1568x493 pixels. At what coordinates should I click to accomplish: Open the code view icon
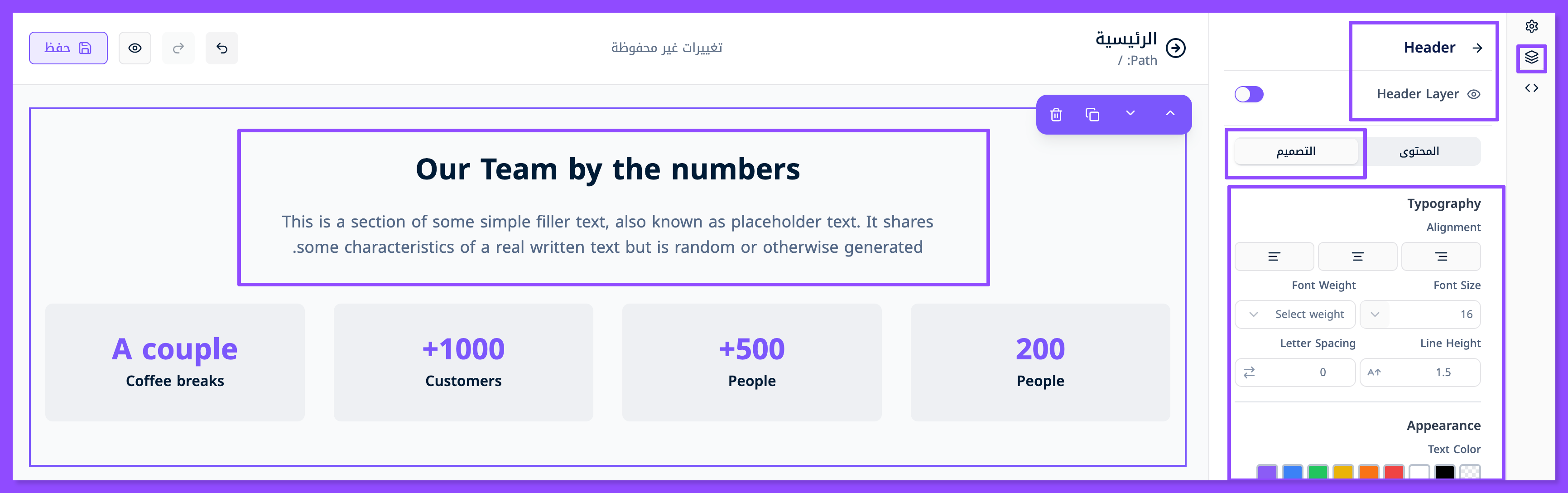click(1531, 88)
